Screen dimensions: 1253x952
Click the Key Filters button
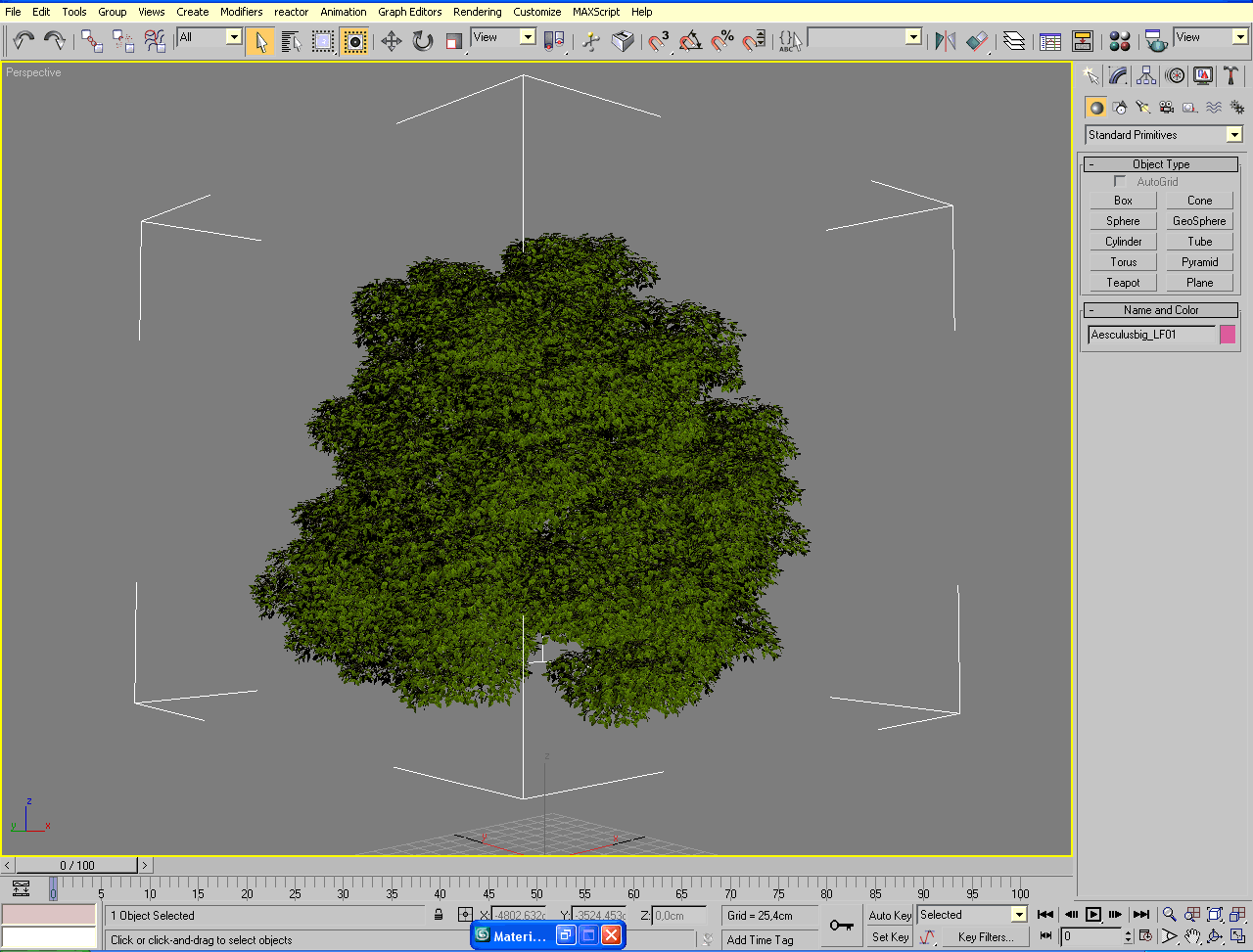(984, 937)
